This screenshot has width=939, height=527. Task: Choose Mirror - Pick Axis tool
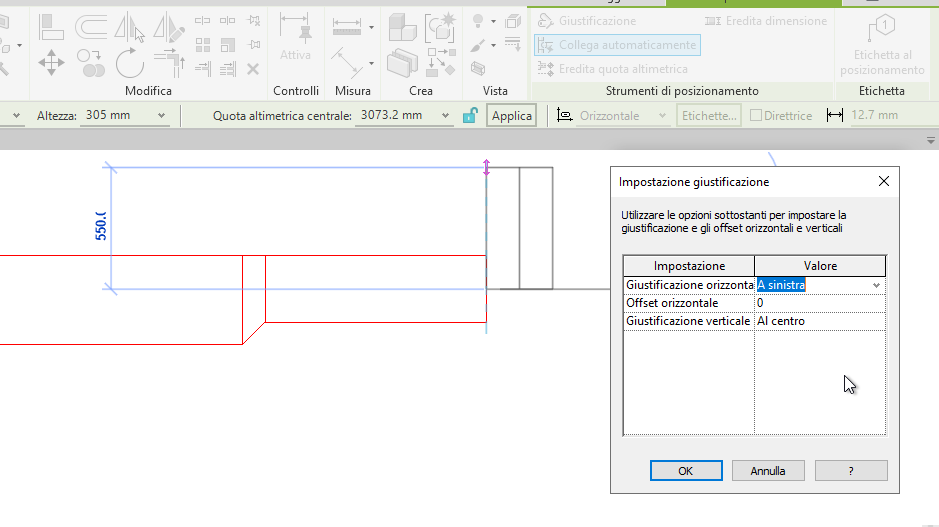pos(129,28)
